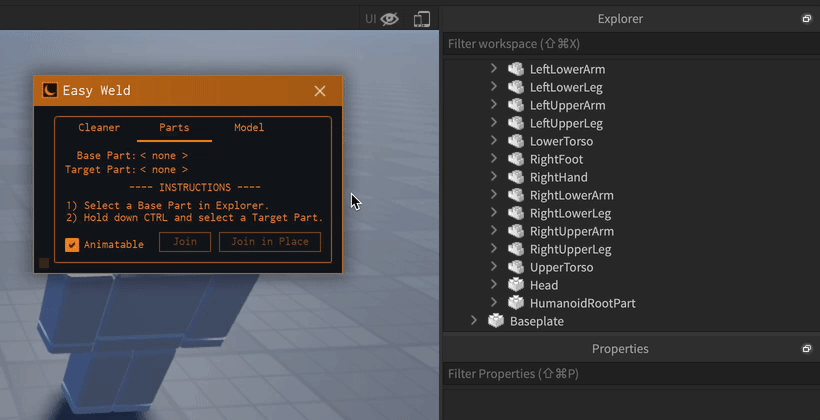Viewport: 820px width, 420px height.
Task: Select LeftLowerArm in Explorer
Action: [x=567, y=70]
